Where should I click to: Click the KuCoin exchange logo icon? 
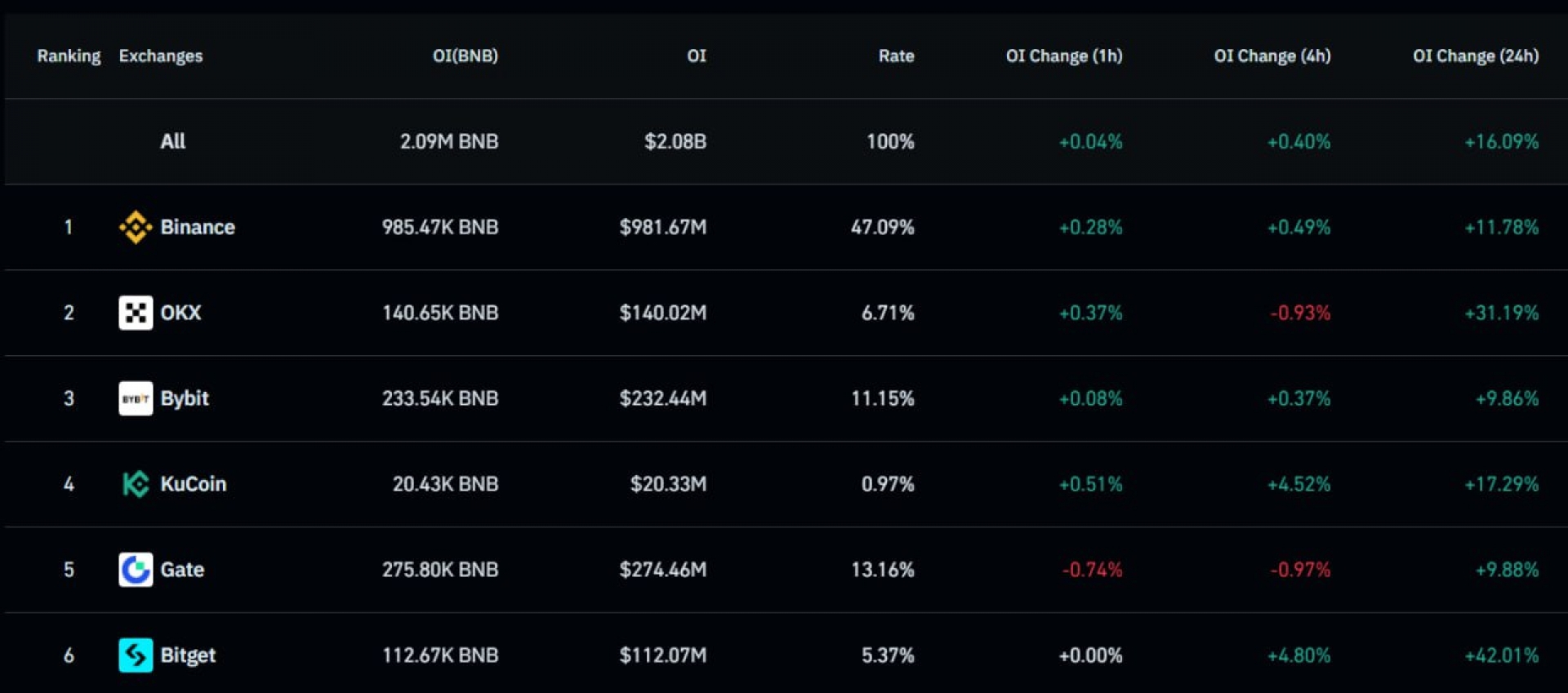tap(136, 484)
